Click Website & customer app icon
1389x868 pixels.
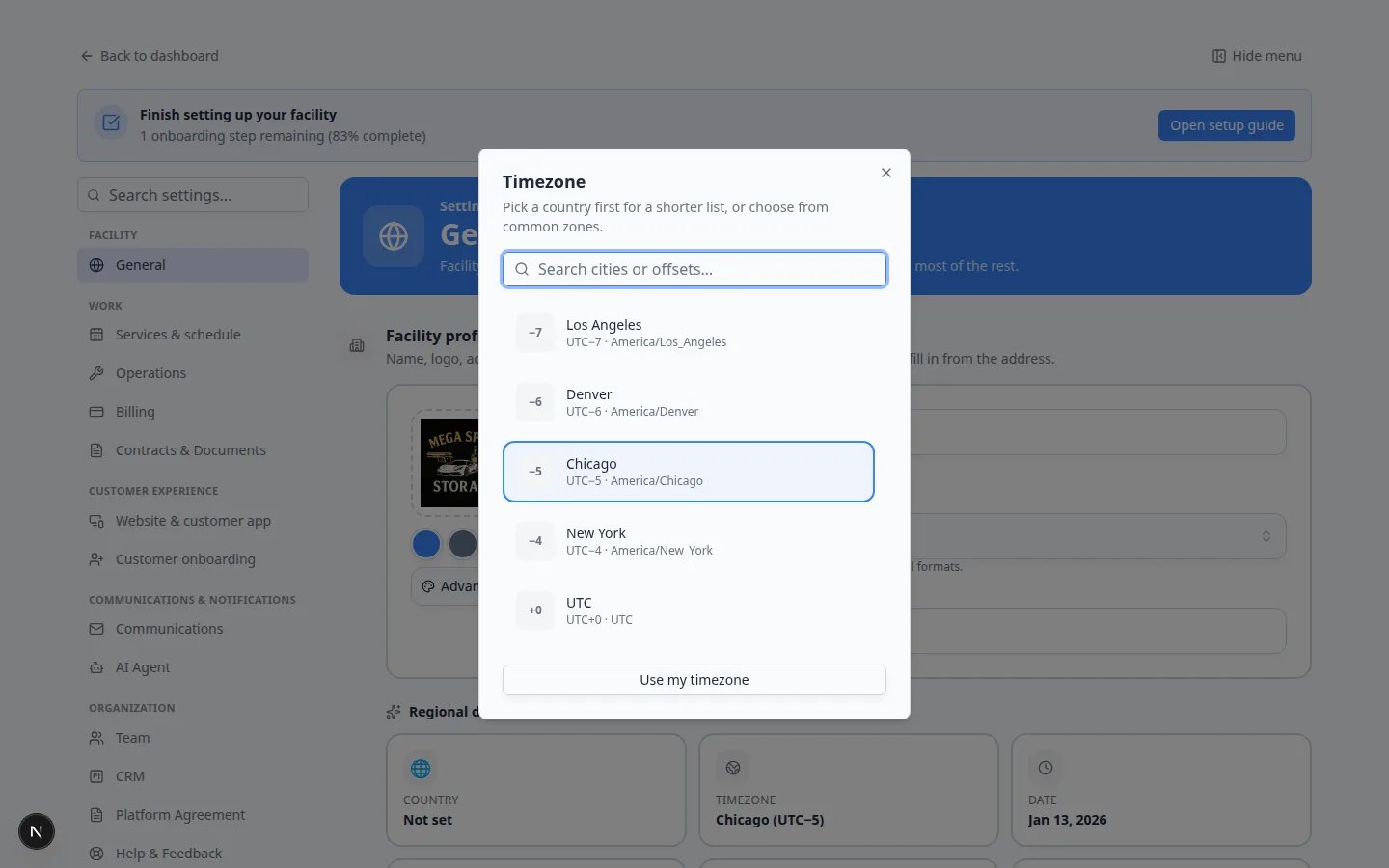(96, 521)
